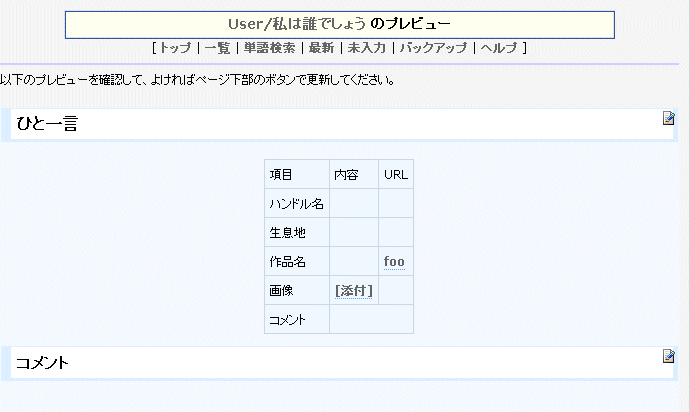Image resolution: width=690 pixels, height=412 pixels.
Task: Click the [添付] link in 画像 row
Action: point(354,291)
